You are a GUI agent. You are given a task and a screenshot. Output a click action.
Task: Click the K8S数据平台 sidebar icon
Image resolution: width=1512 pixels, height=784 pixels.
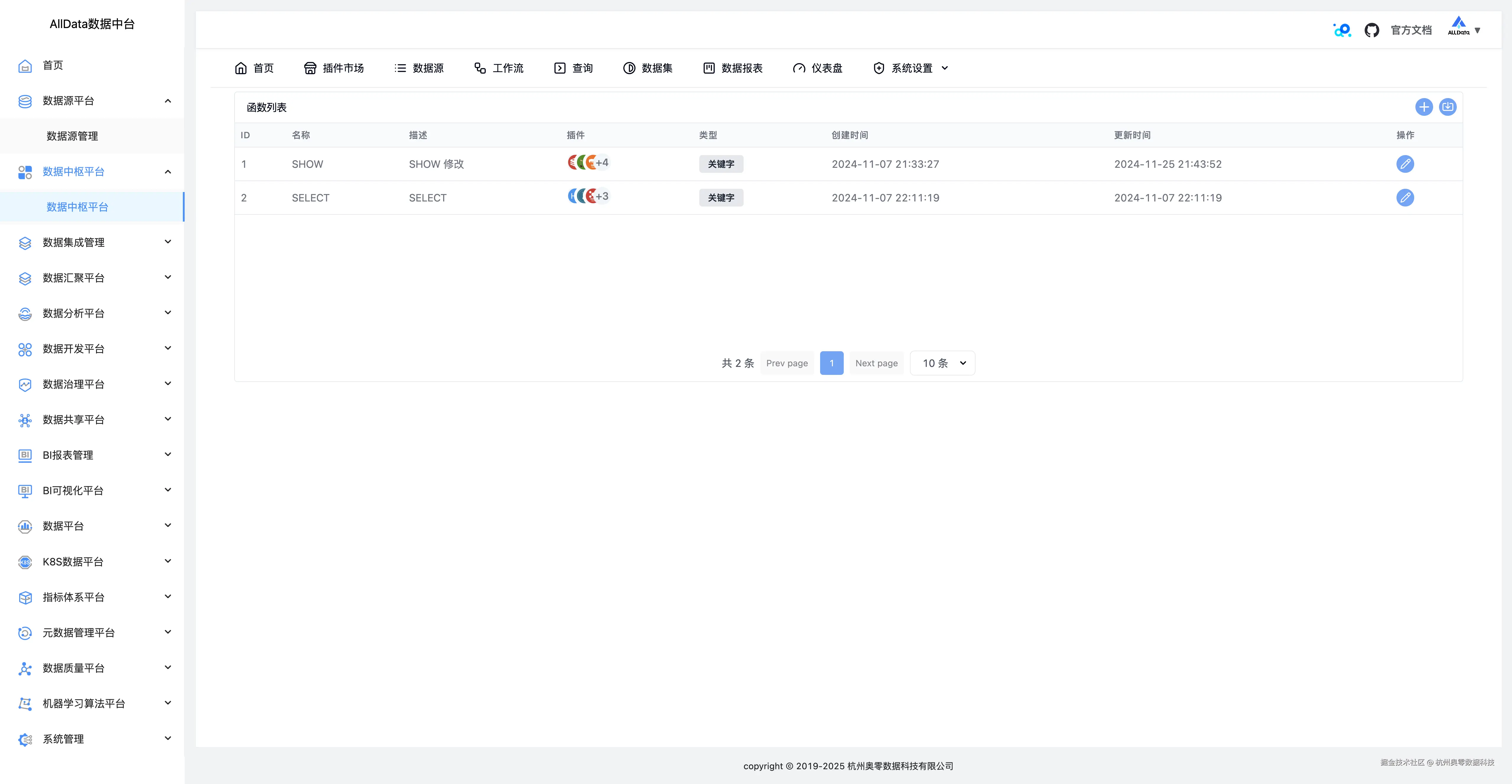pyautogui.click(x=25, y=562)
